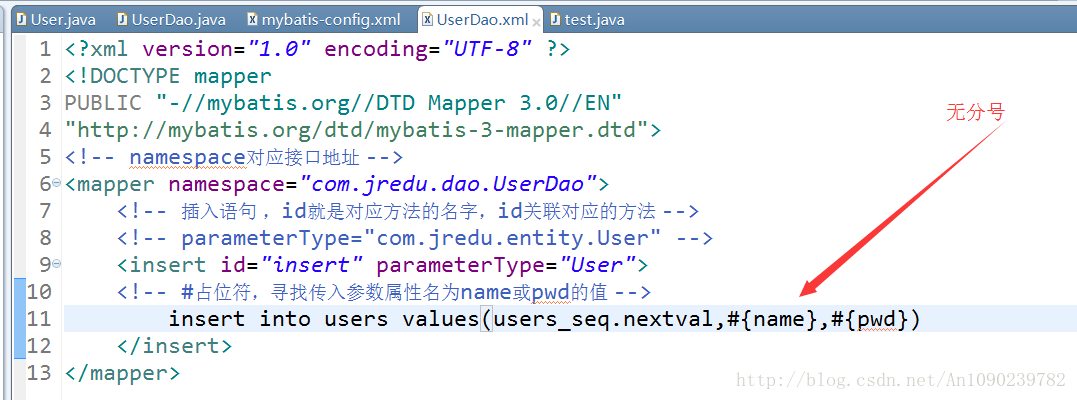
Task: Open the test.java tab
Action: (x=588, y=20)
